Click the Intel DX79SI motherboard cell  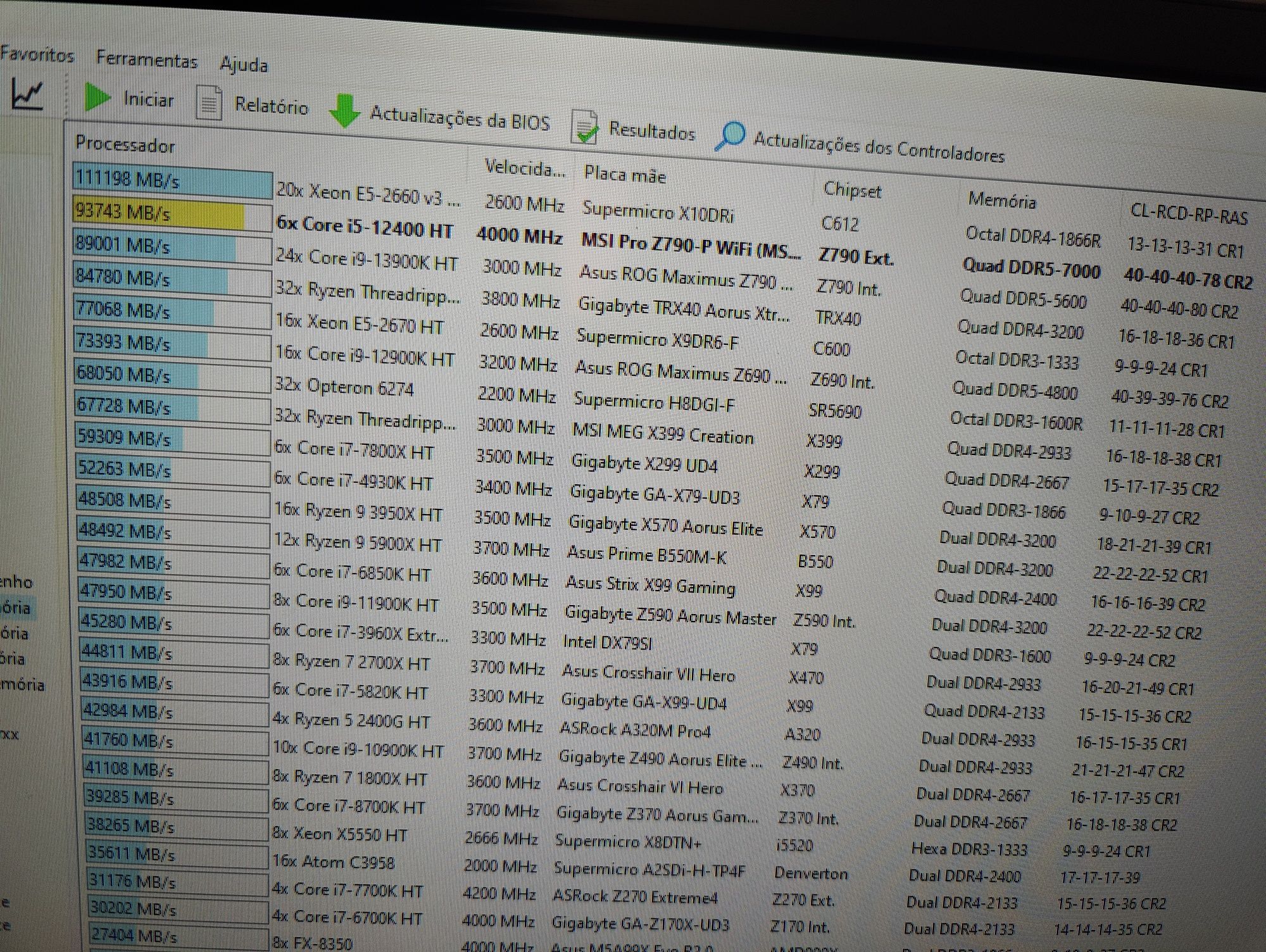coord(608,642)
